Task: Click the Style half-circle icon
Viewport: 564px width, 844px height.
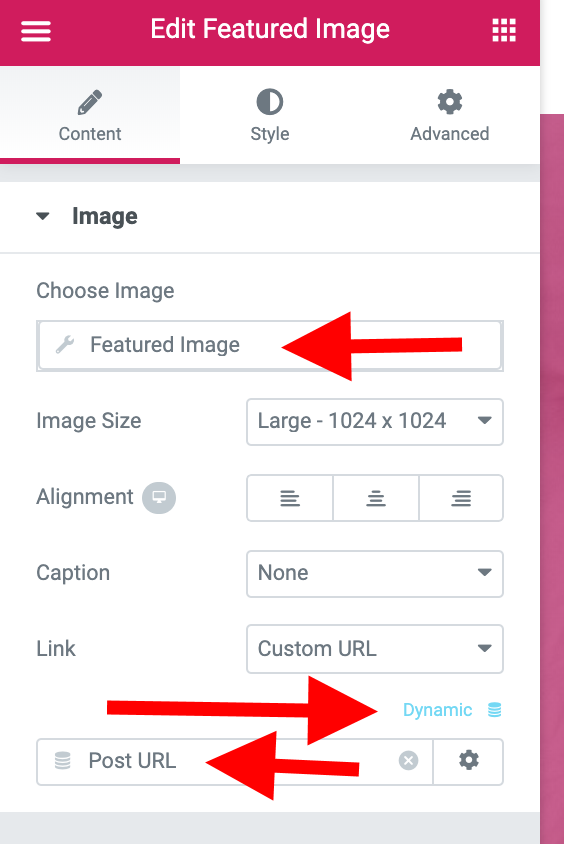Action: (x=270, y=102)
